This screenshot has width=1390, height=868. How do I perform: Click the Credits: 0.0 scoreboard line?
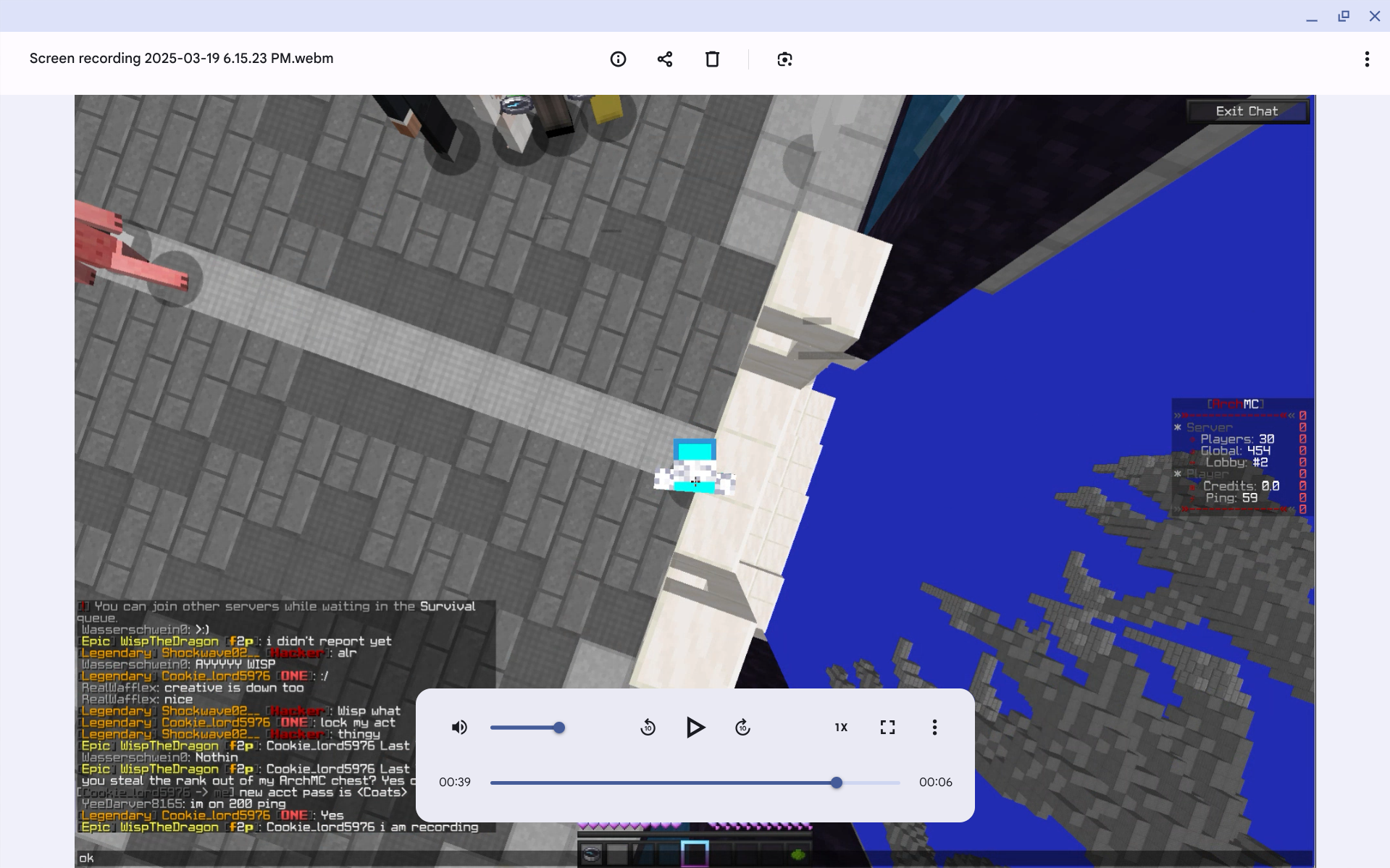coord(1241,486)
